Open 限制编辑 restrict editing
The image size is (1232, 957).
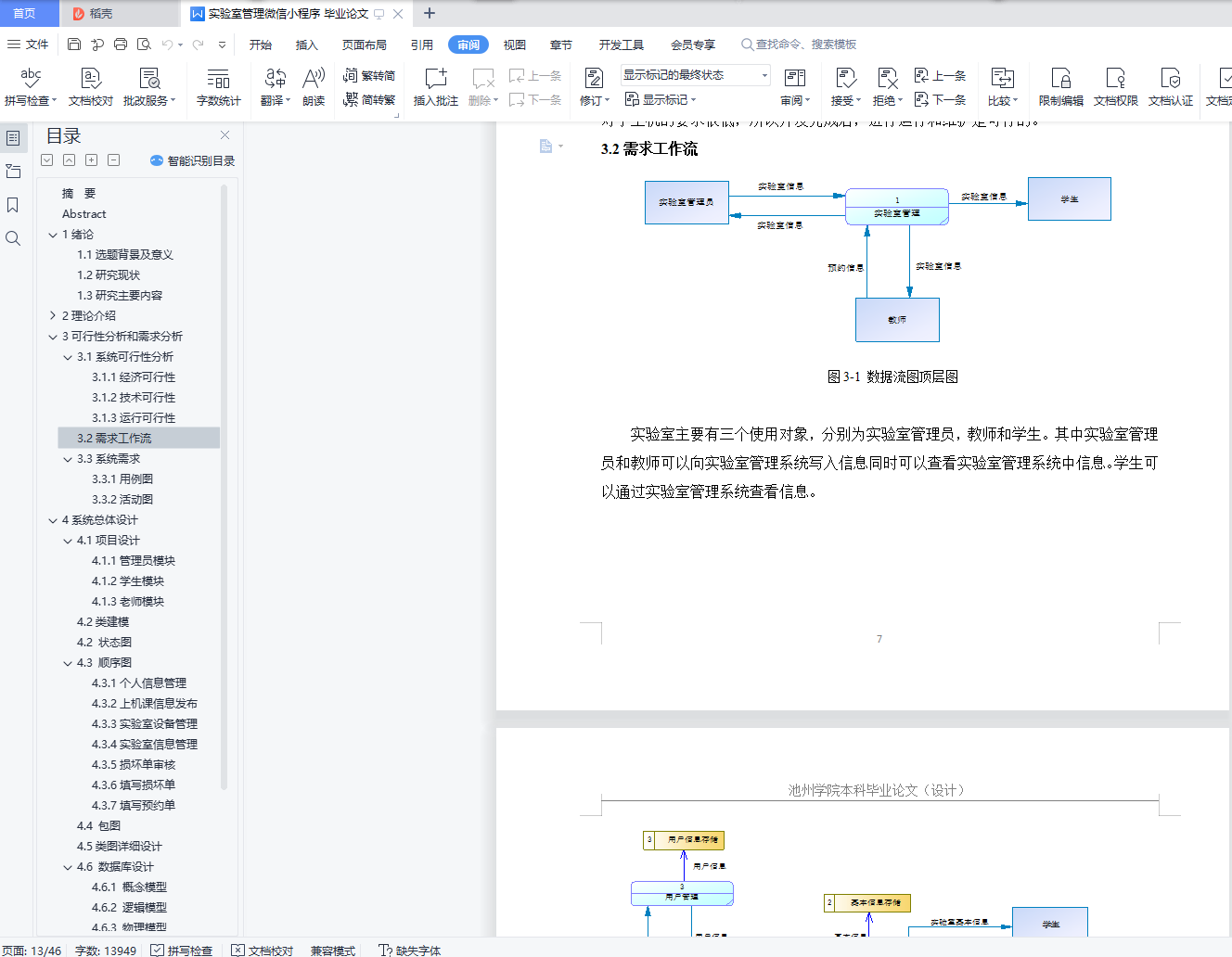[x=1061, y=86]
